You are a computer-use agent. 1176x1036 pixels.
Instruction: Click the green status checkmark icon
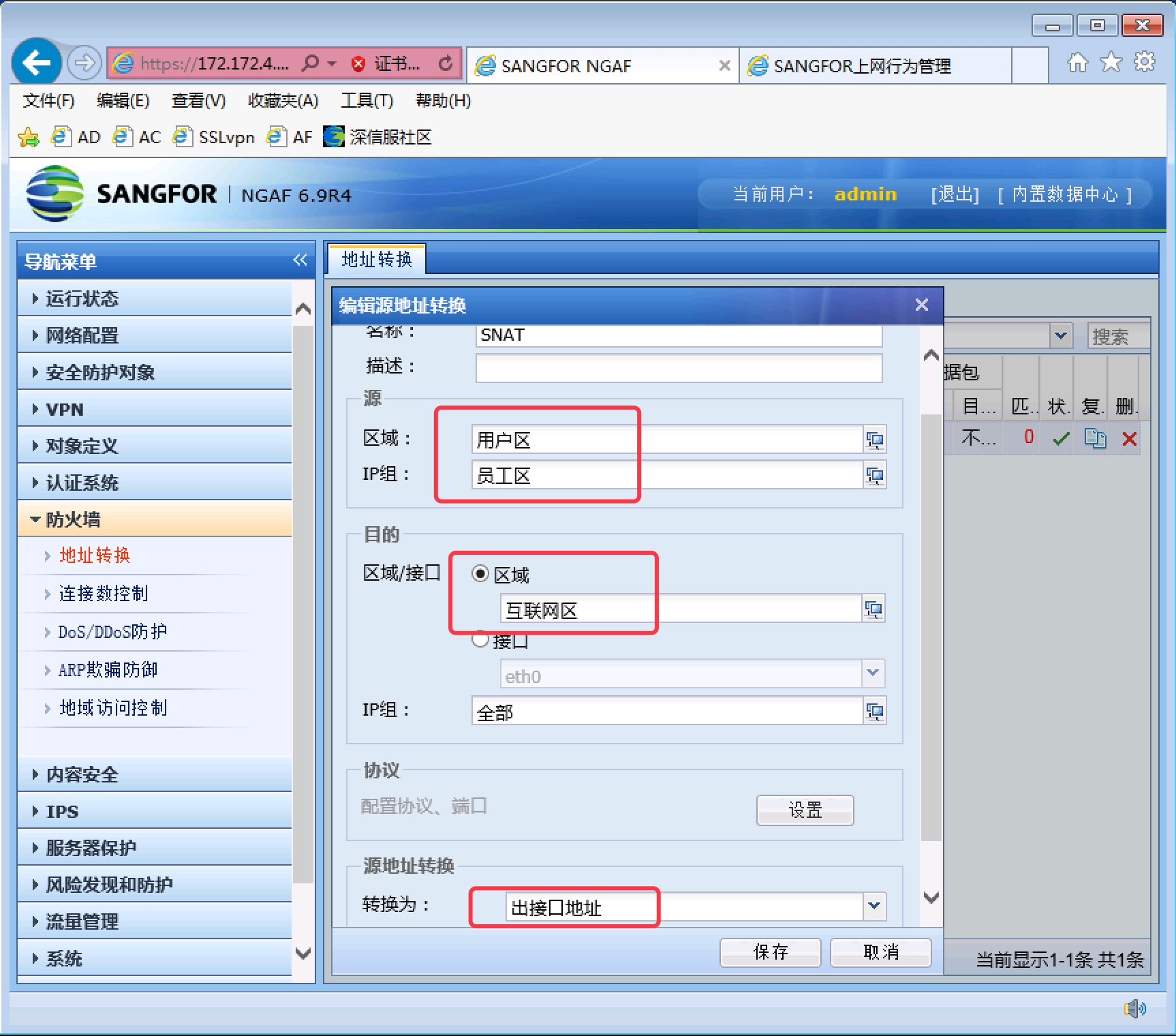click(1060, 439)
